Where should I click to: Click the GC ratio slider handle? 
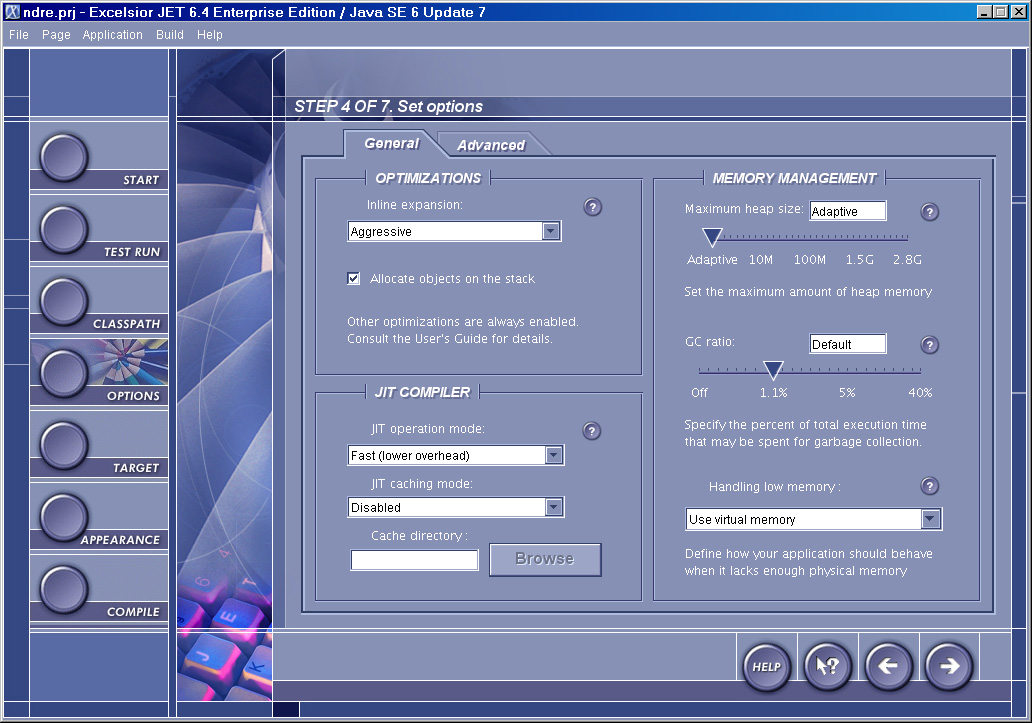tap(773, 370)
